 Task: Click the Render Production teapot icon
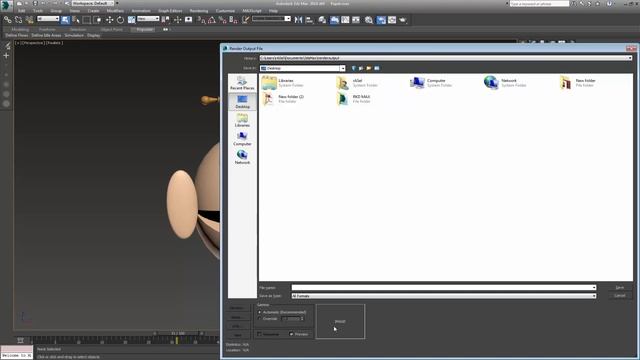pyautogui.click(x=403, y=20)
